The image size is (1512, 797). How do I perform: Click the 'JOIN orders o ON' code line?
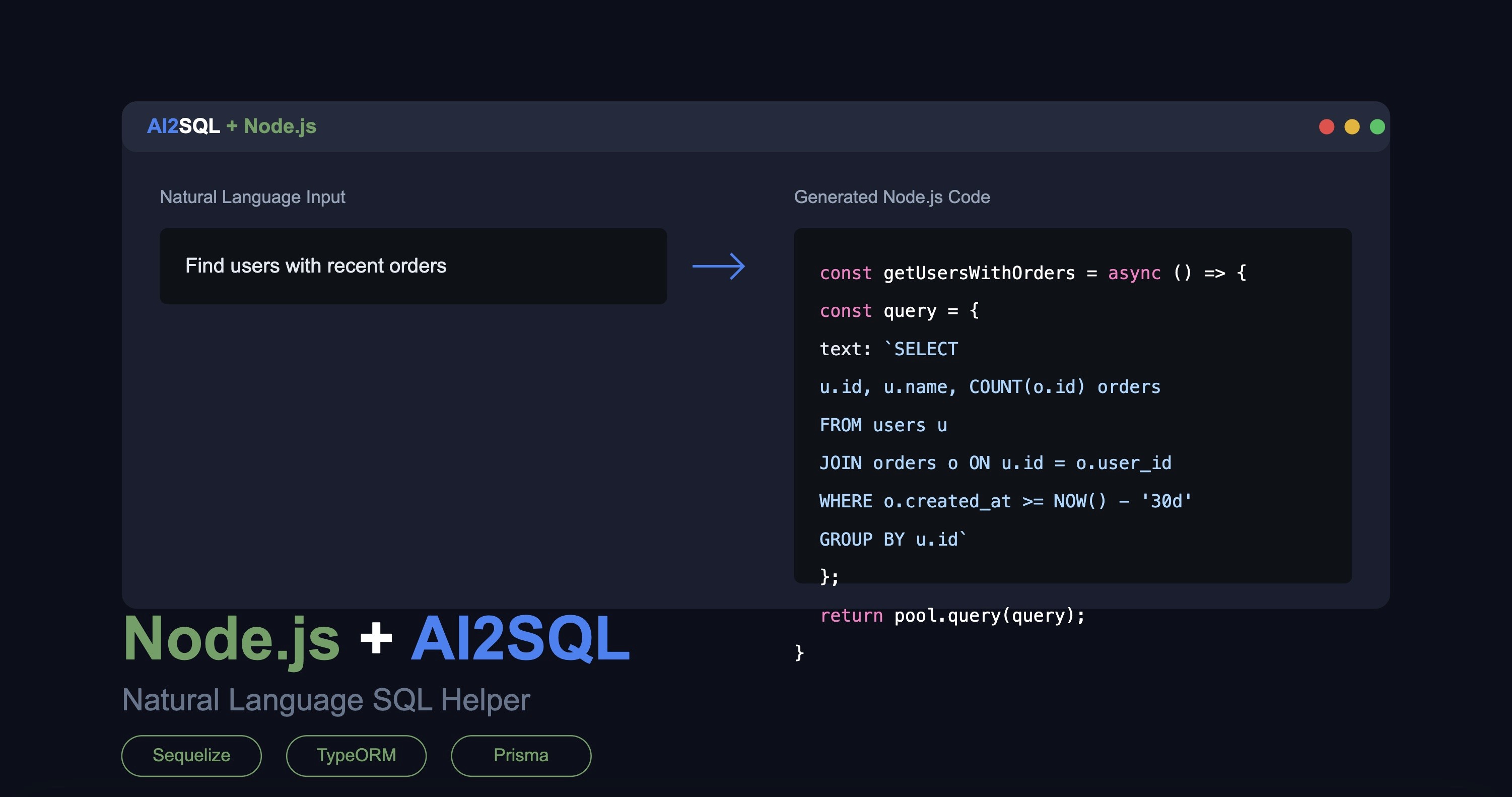[x=995, y=463]
